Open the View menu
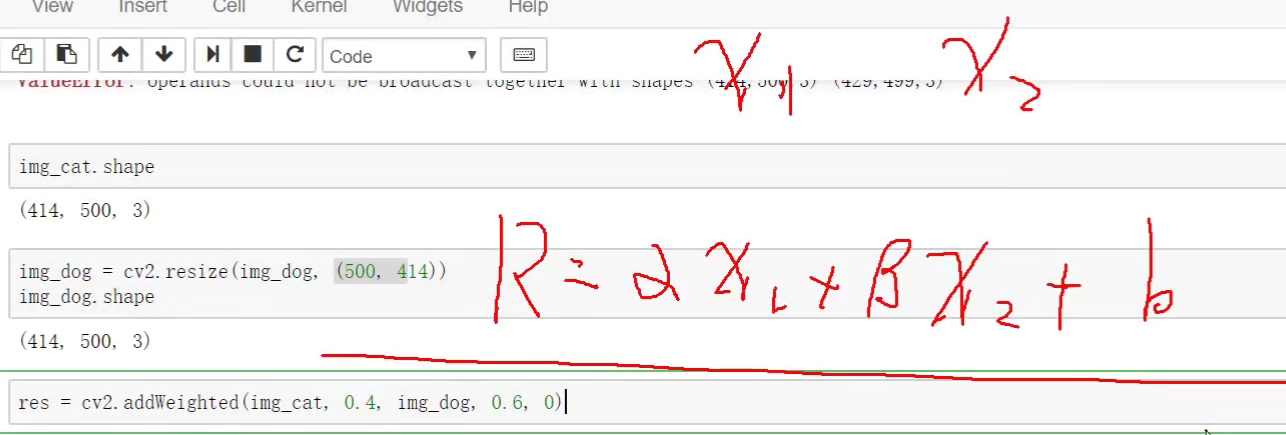The height and width of the screenshot is (435, 1286). (52, 7)
